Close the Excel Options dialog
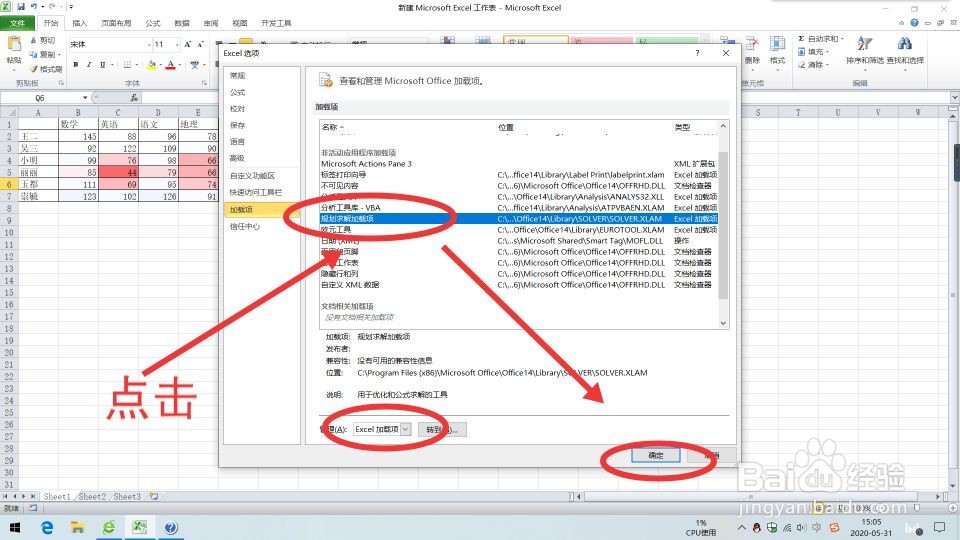The image size is (960, 540). [726, 53]
